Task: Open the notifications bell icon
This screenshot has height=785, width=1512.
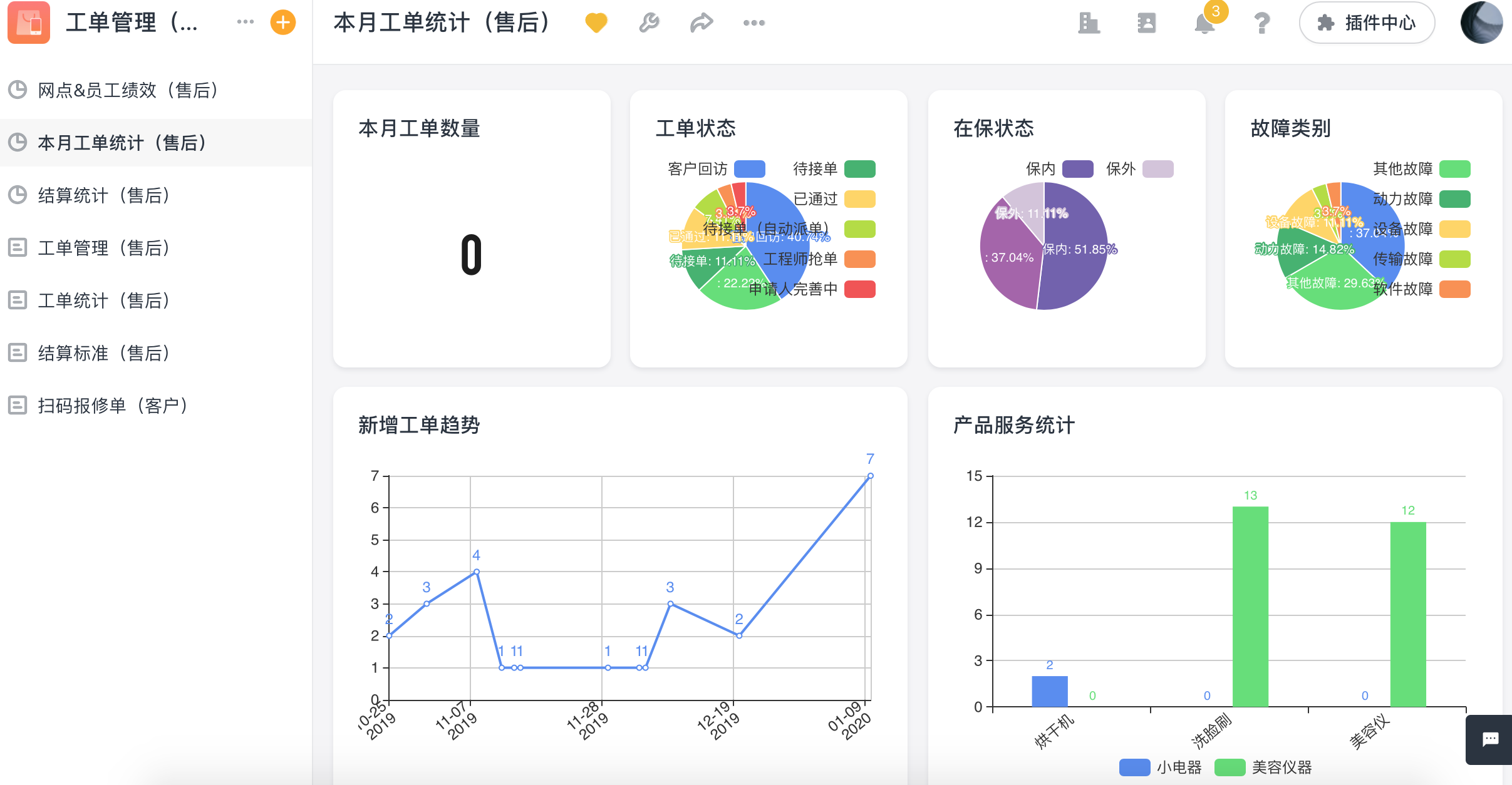Action: pos(1204,24)
